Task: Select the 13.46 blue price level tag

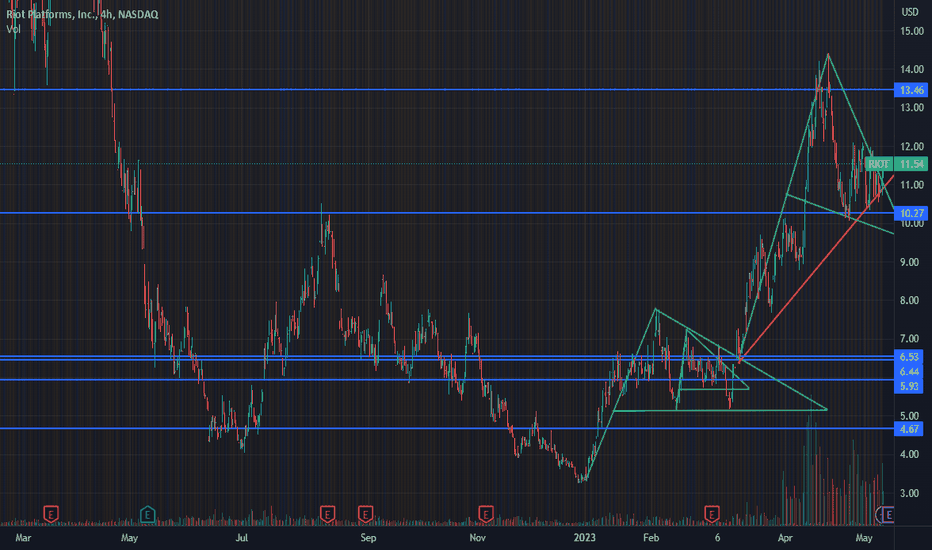Action: tap(911, 90)
